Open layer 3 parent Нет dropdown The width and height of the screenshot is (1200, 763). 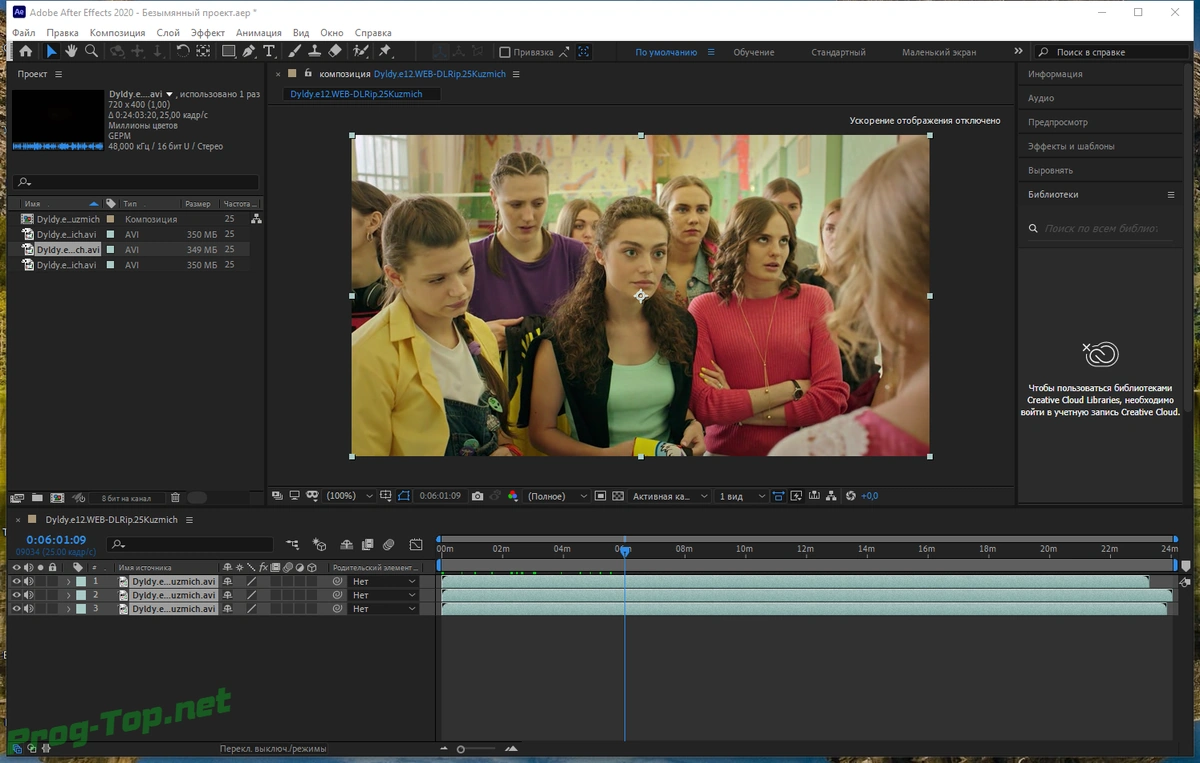pos(384,608)
